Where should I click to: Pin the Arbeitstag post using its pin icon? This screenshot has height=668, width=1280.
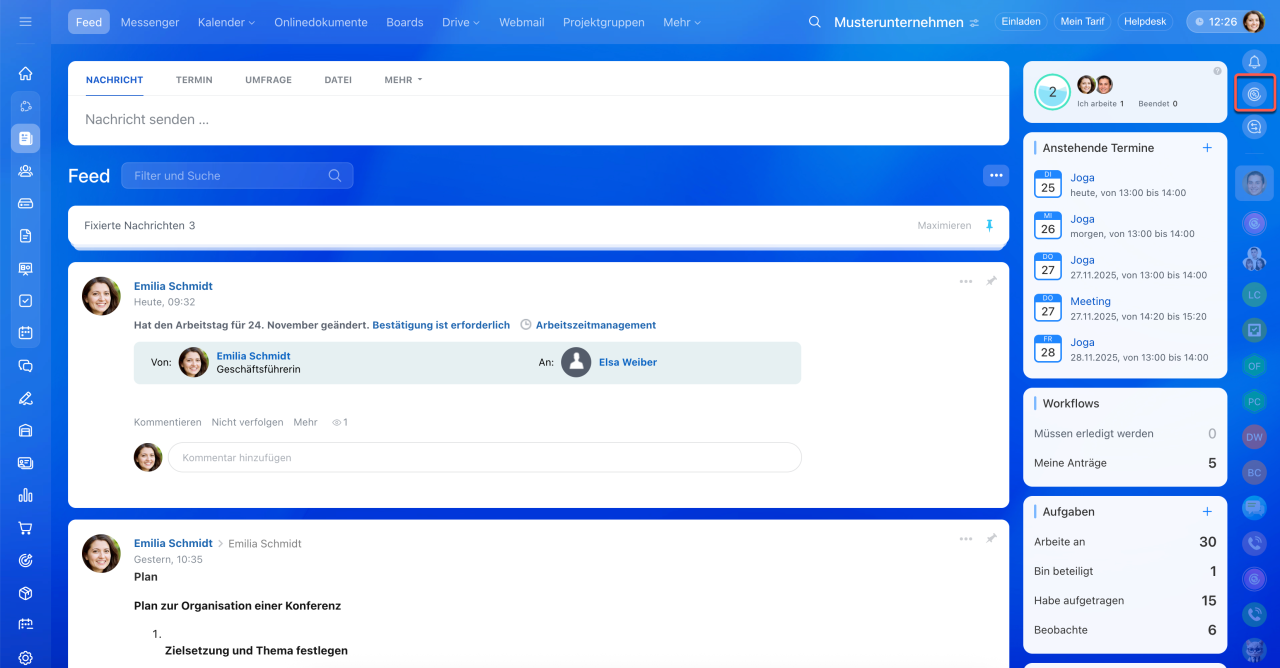pos(991,282)
